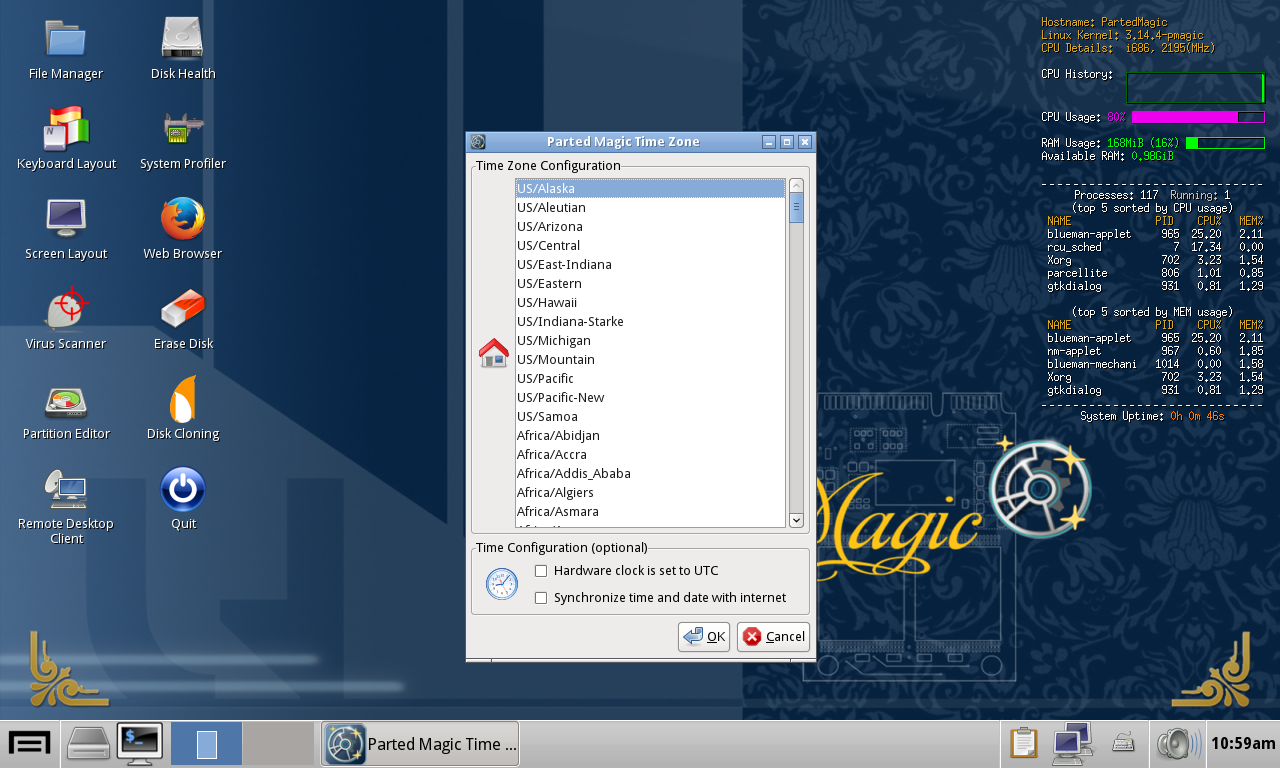This screenshot has height=768, width=1280.
Task: Open the start menu in the taskbar
Action: tap(30, 744)
